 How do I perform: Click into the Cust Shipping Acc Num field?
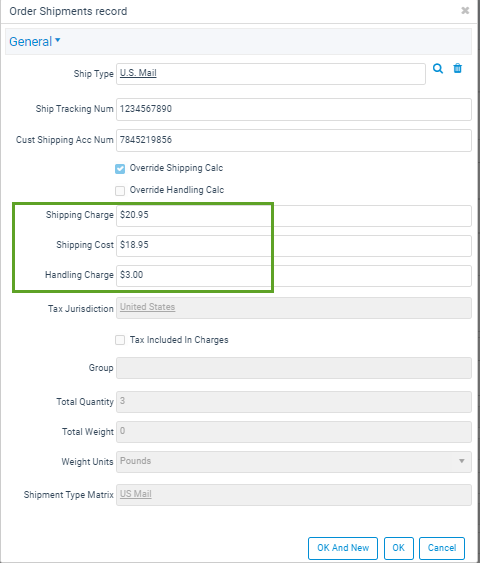294,140
